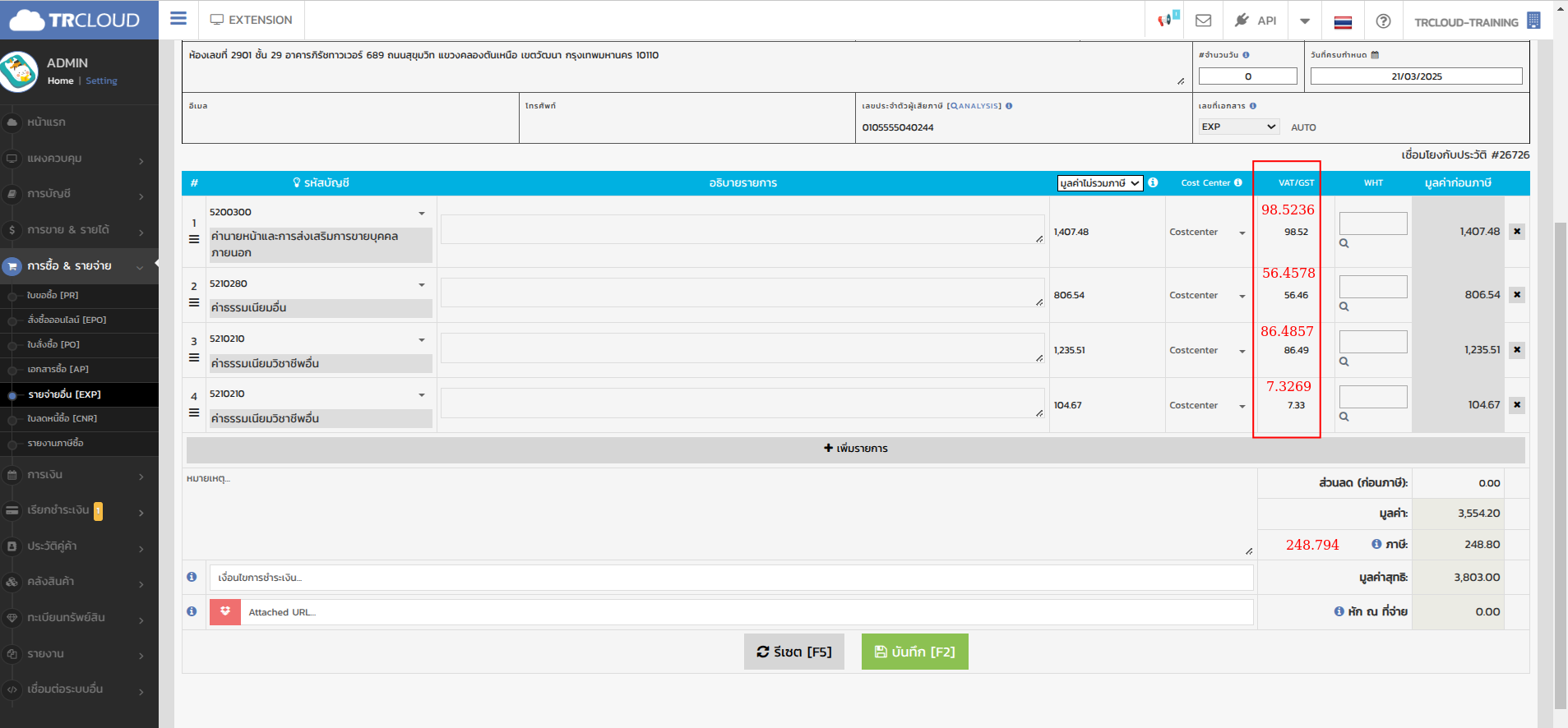The width and height of the screenshot is (1568, 728).
Task: Click drag handle icon of row 4
Action: pos(194,412)
